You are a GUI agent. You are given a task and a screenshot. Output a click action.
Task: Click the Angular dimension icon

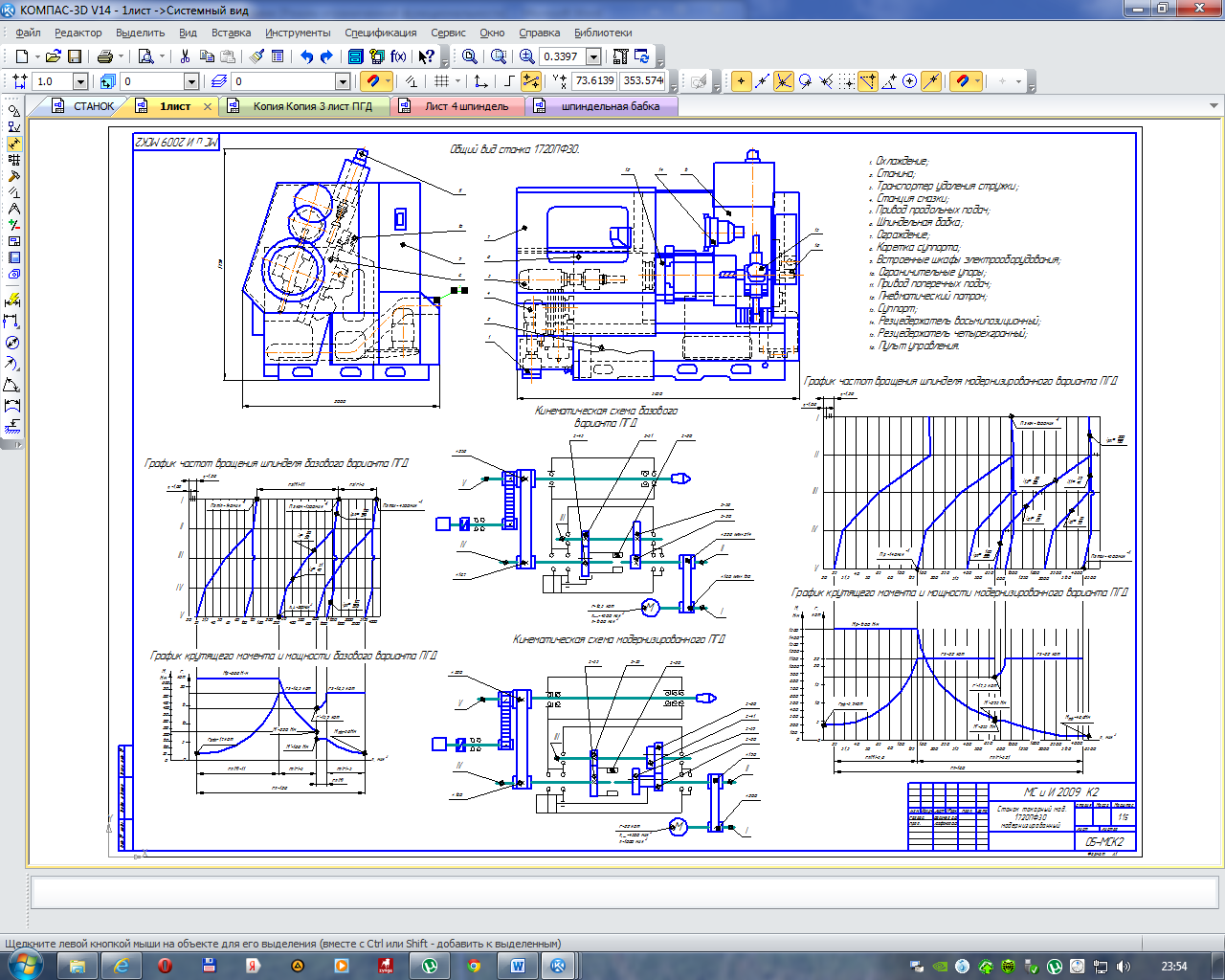click(12, 385)
